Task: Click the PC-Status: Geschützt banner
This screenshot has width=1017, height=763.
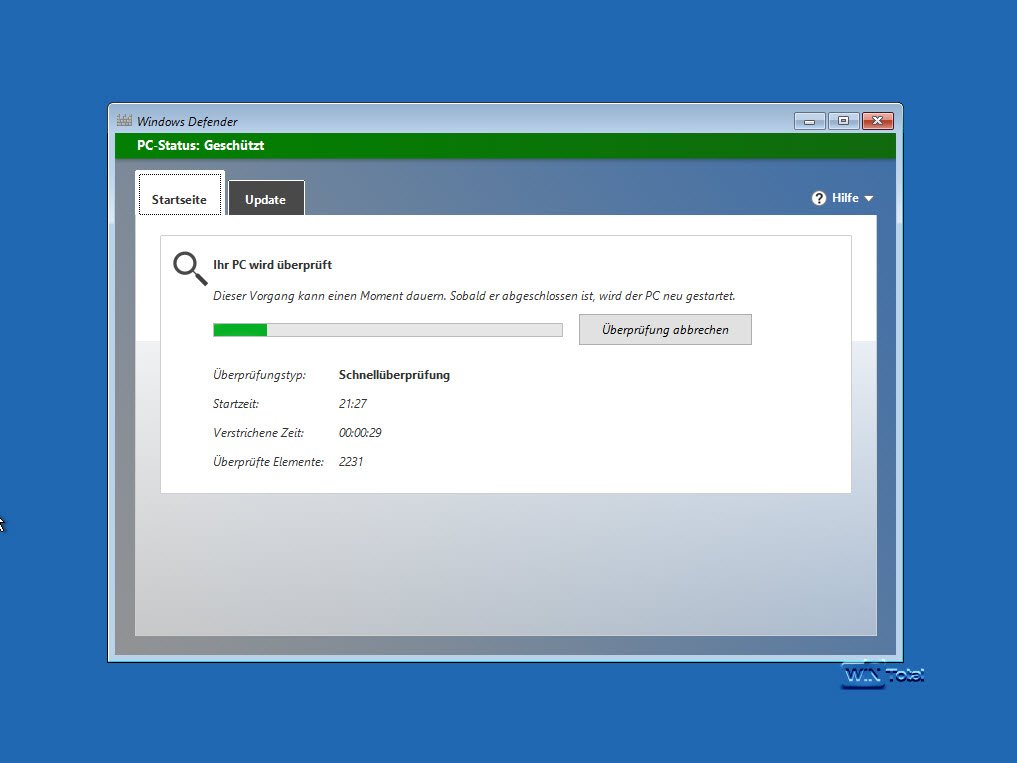Action: 505,145
